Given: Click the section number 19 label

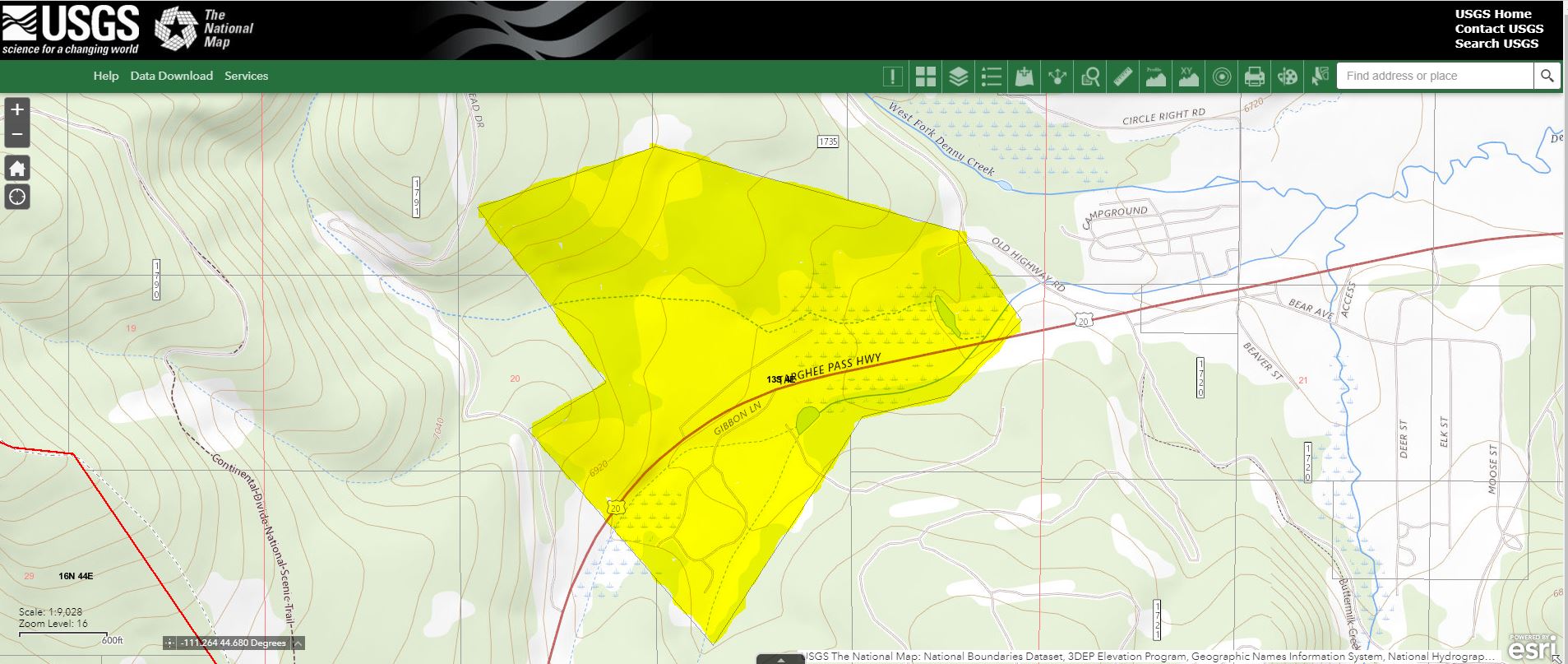Looking at the screenshot, I should coord(131,328).
